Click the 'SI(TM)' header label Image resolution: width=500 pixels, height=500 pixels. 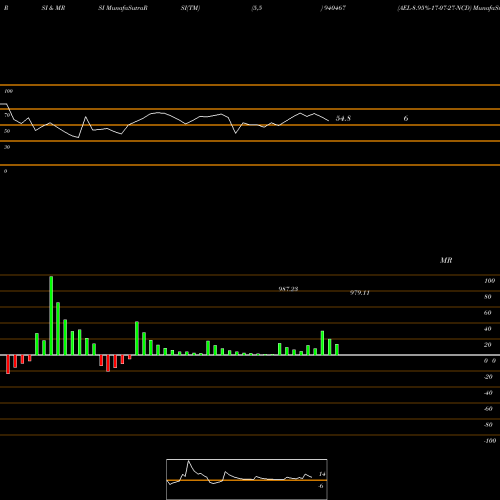(190, 8)
